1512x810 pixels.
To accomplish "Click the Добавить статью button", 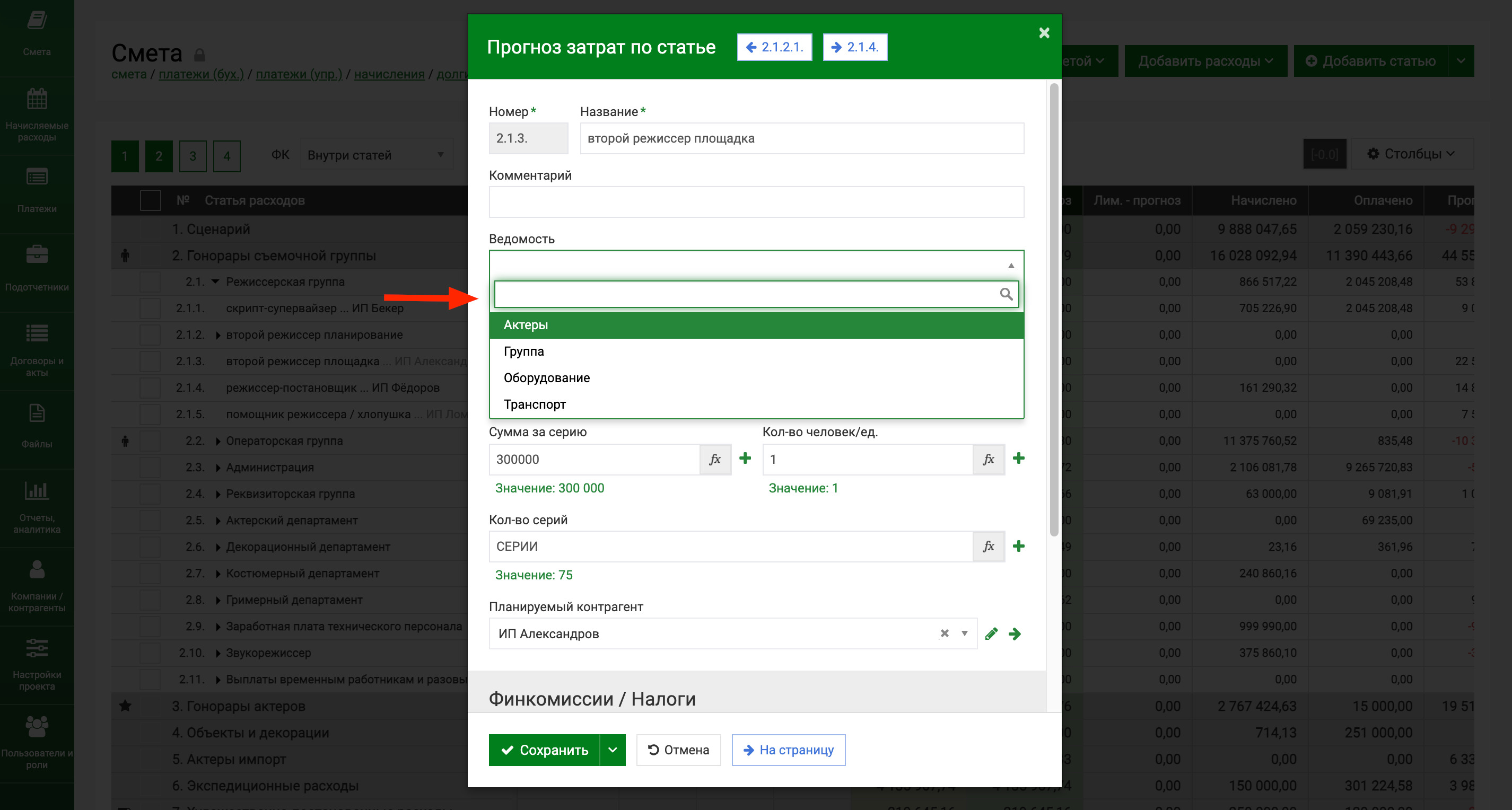I will tap(1370, 61).
